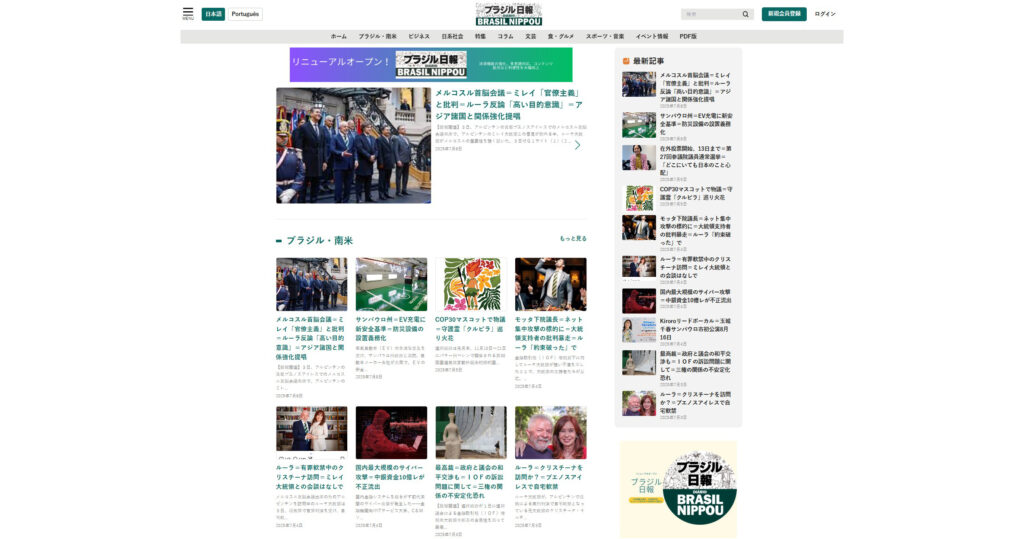Switch the language to Português
Screen dimensions: 1024x539
[245, 14]
